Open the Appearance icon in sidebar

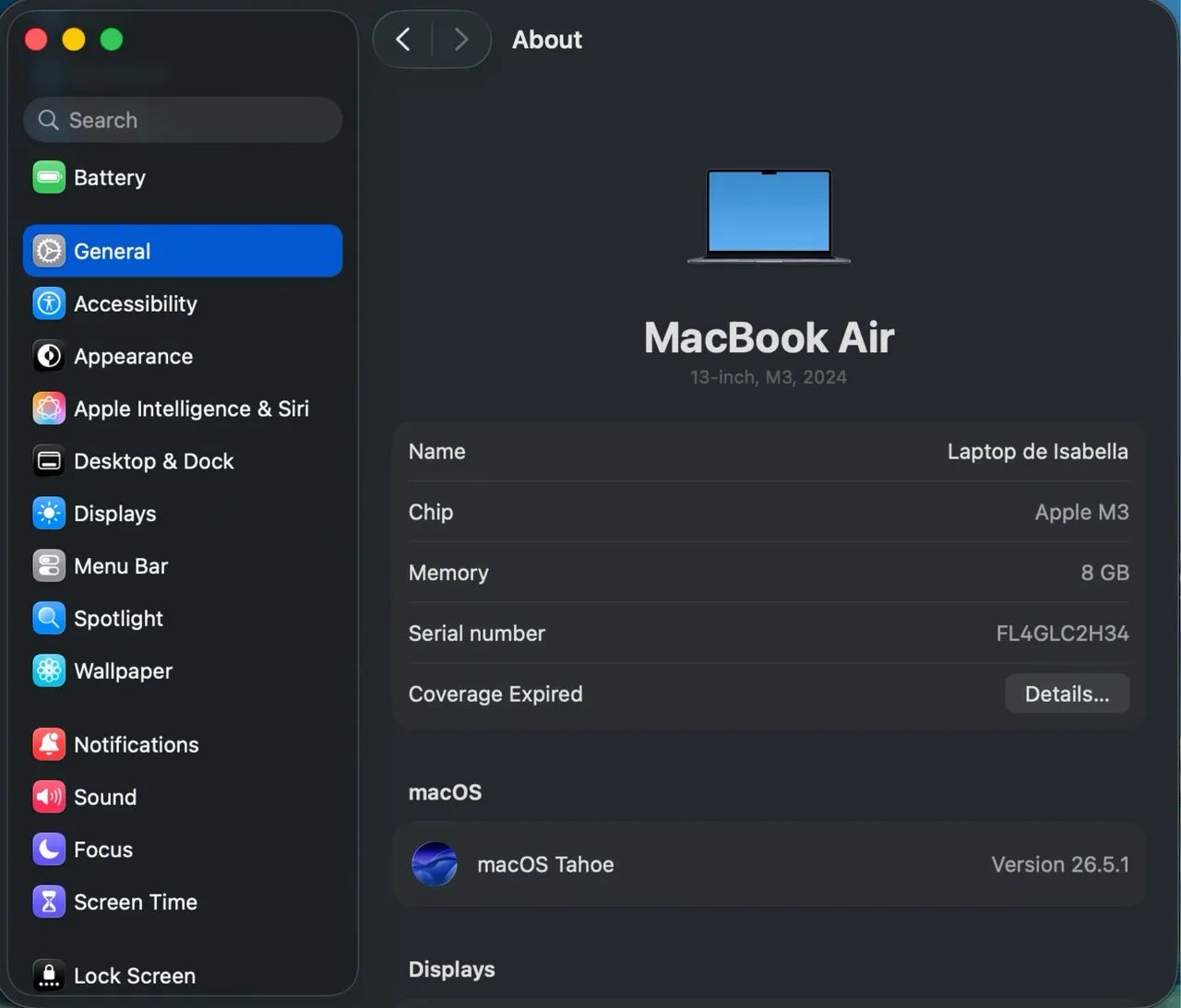point(49,356)
